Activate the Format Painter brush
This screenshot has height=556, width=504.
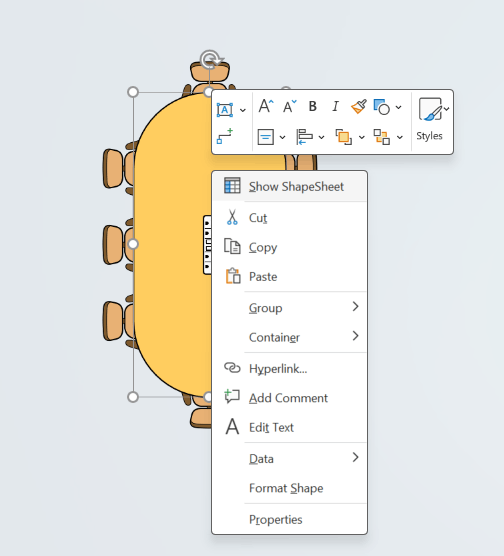pyautogui.click(x=359, y=106)
